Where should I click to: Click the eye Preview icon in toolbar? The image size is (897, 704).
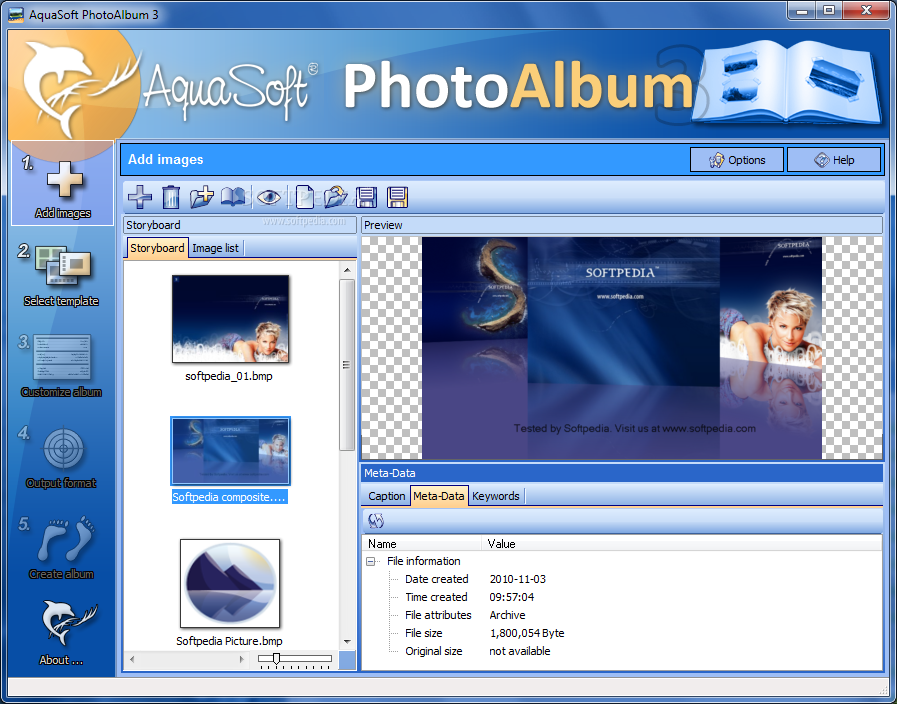(268, 198)
